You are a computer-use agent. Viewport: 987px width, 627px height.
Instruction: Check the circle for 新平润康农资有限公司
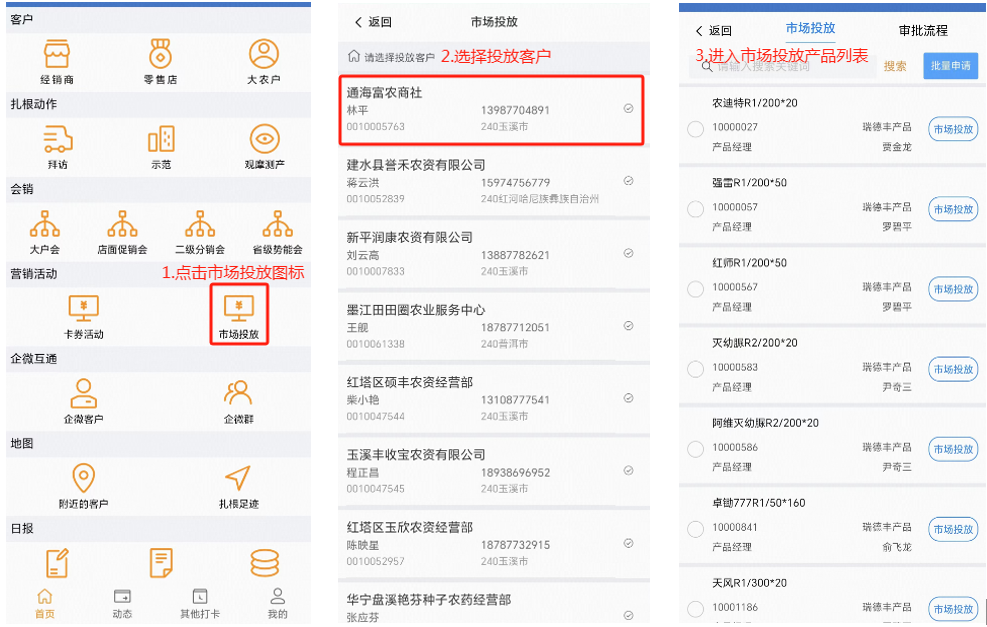628,253
